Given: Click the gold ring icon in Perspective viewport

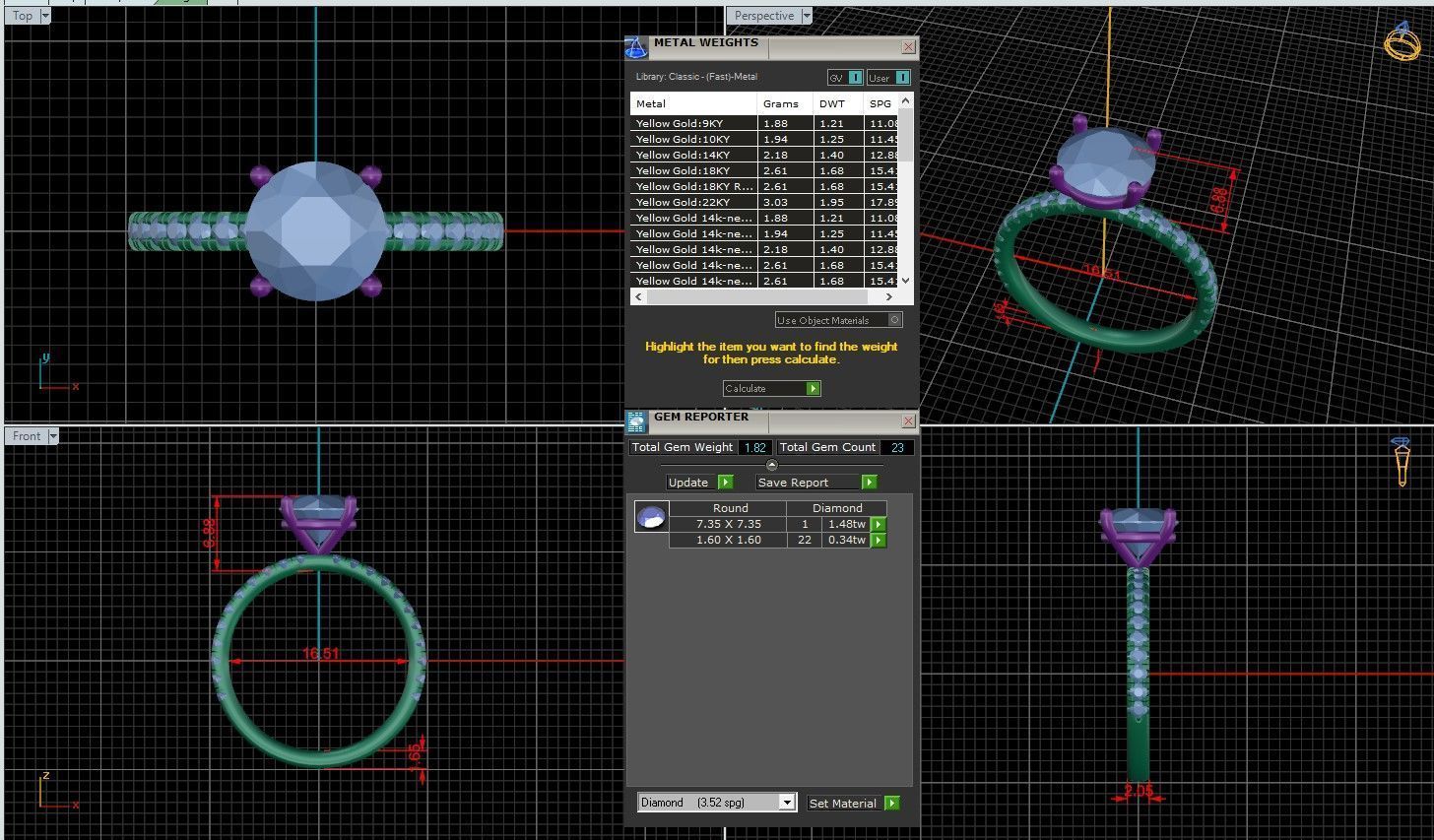Looking at the screenshot, I should coord(1401,42).
